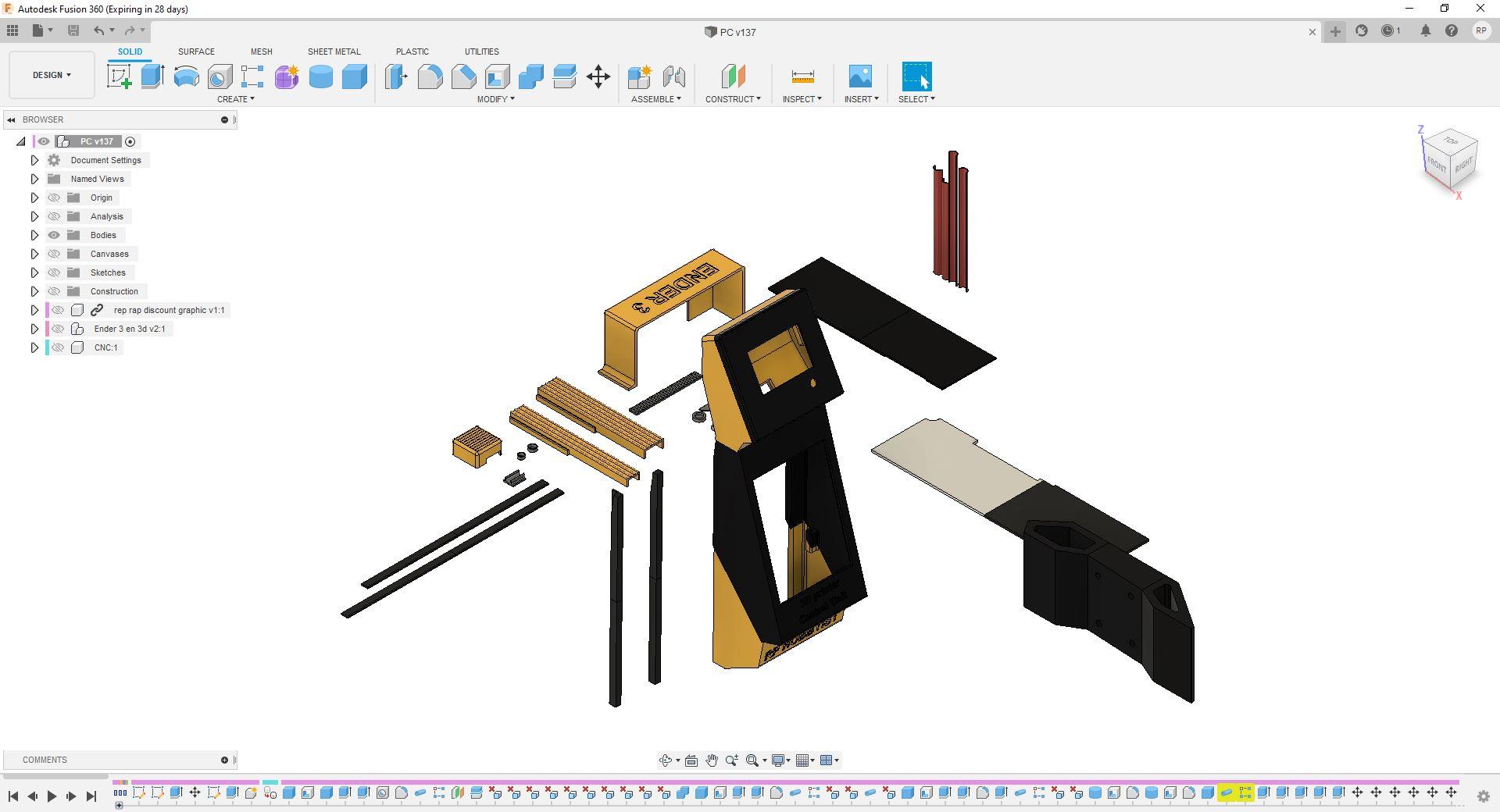Use the Combine tool
Image resolution: width=1500 pixels, height=812 pixels.
click(530, 77)
